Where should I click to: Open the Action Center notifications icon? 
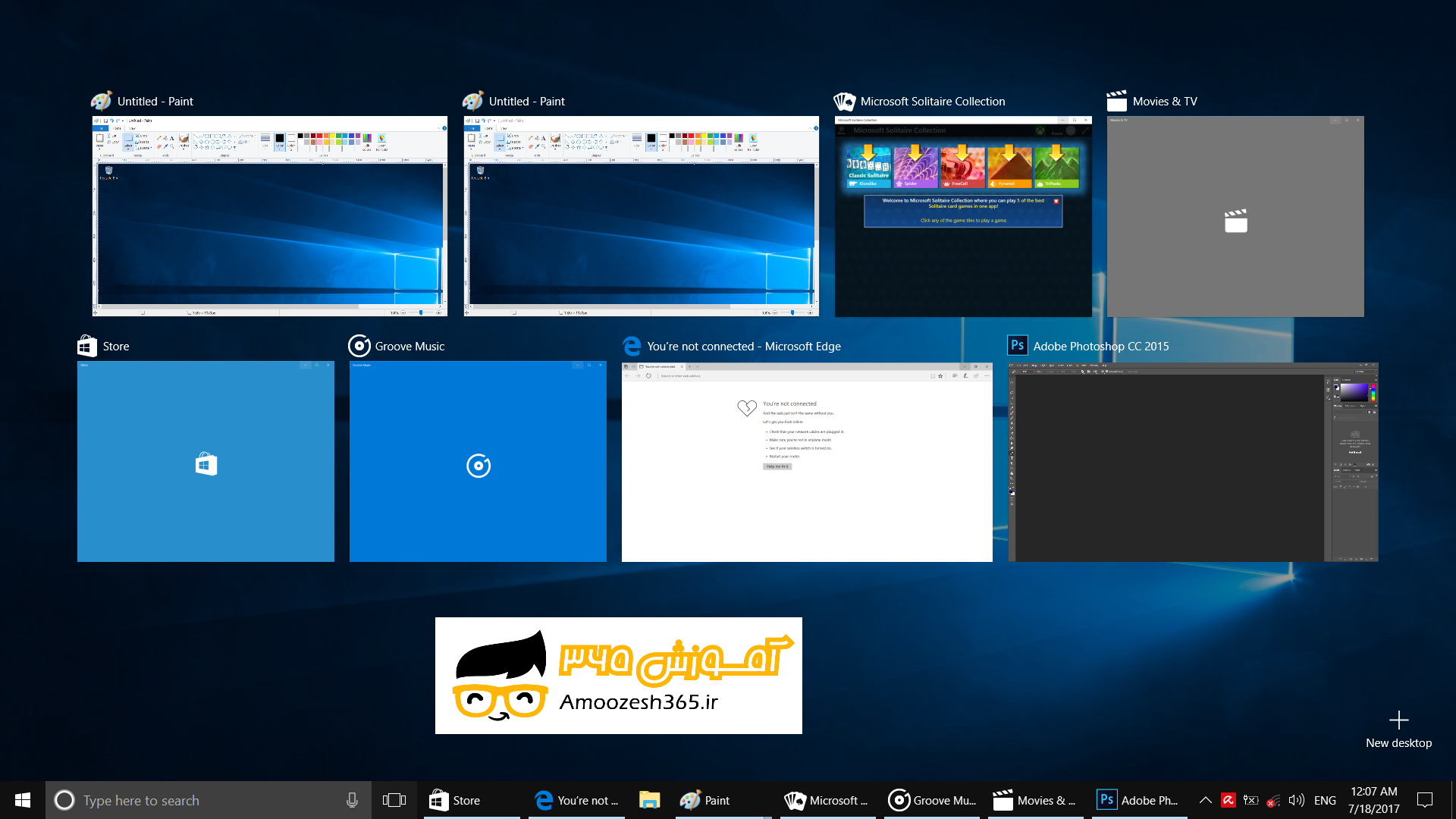click(1425, 800)
